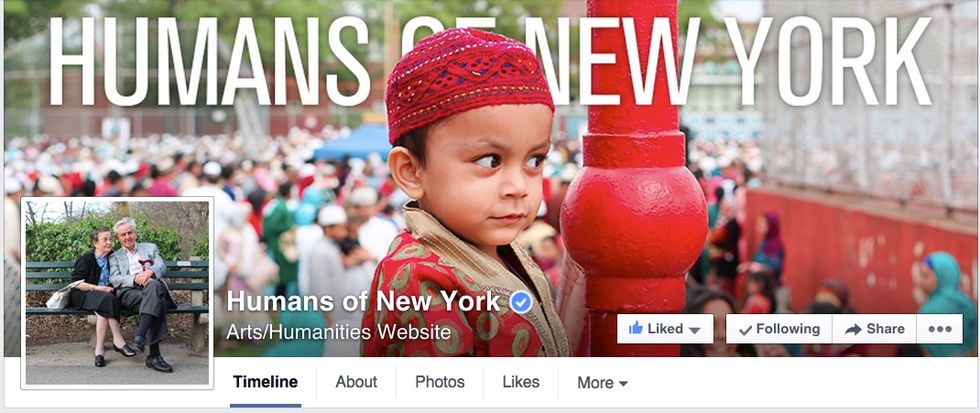Click the Arts/Humanities Website category link
980x413 pixels.
[x=339, y=331]
